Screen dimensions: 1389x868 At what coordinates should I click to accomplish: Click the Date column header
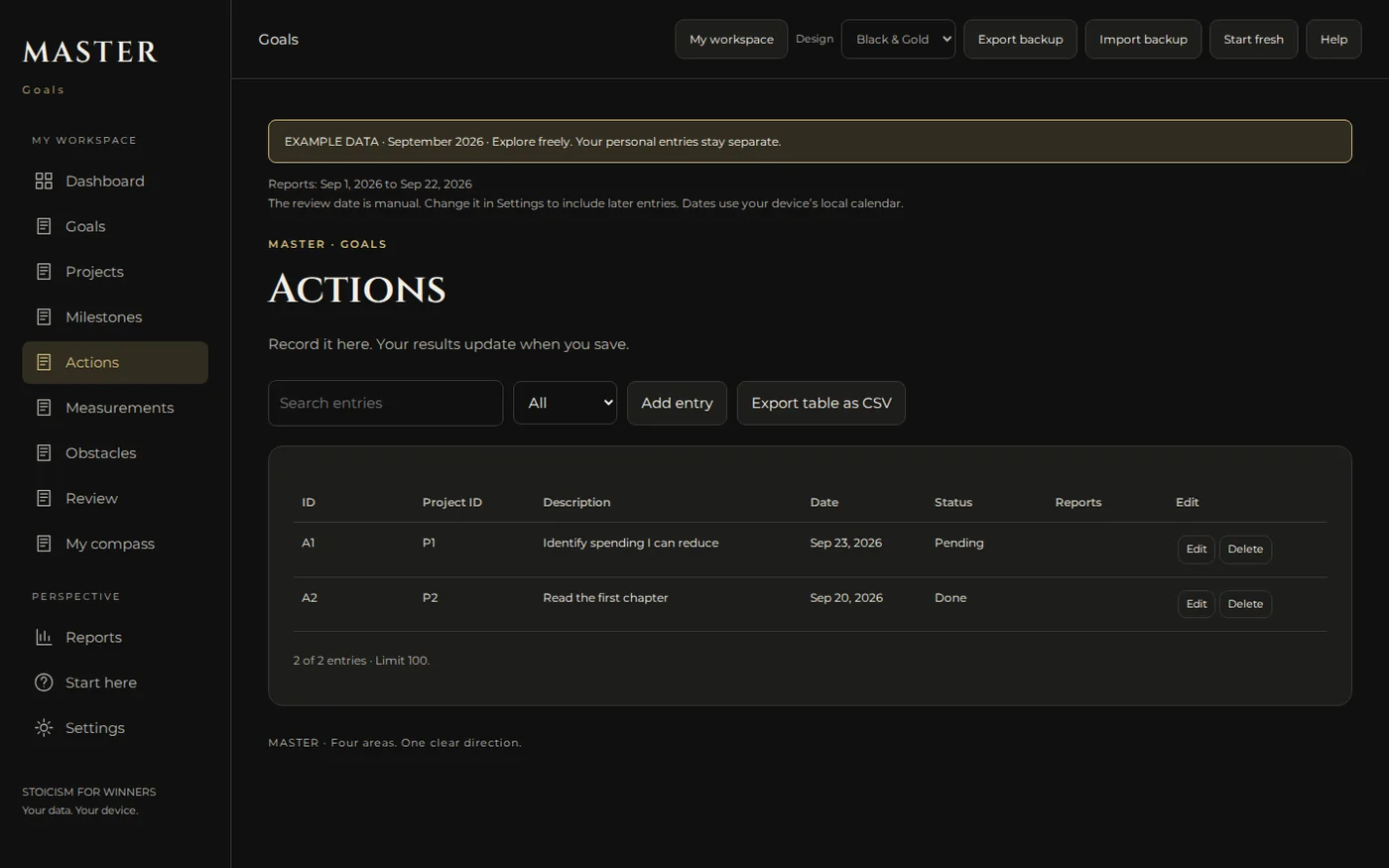(x=823, y=503)
